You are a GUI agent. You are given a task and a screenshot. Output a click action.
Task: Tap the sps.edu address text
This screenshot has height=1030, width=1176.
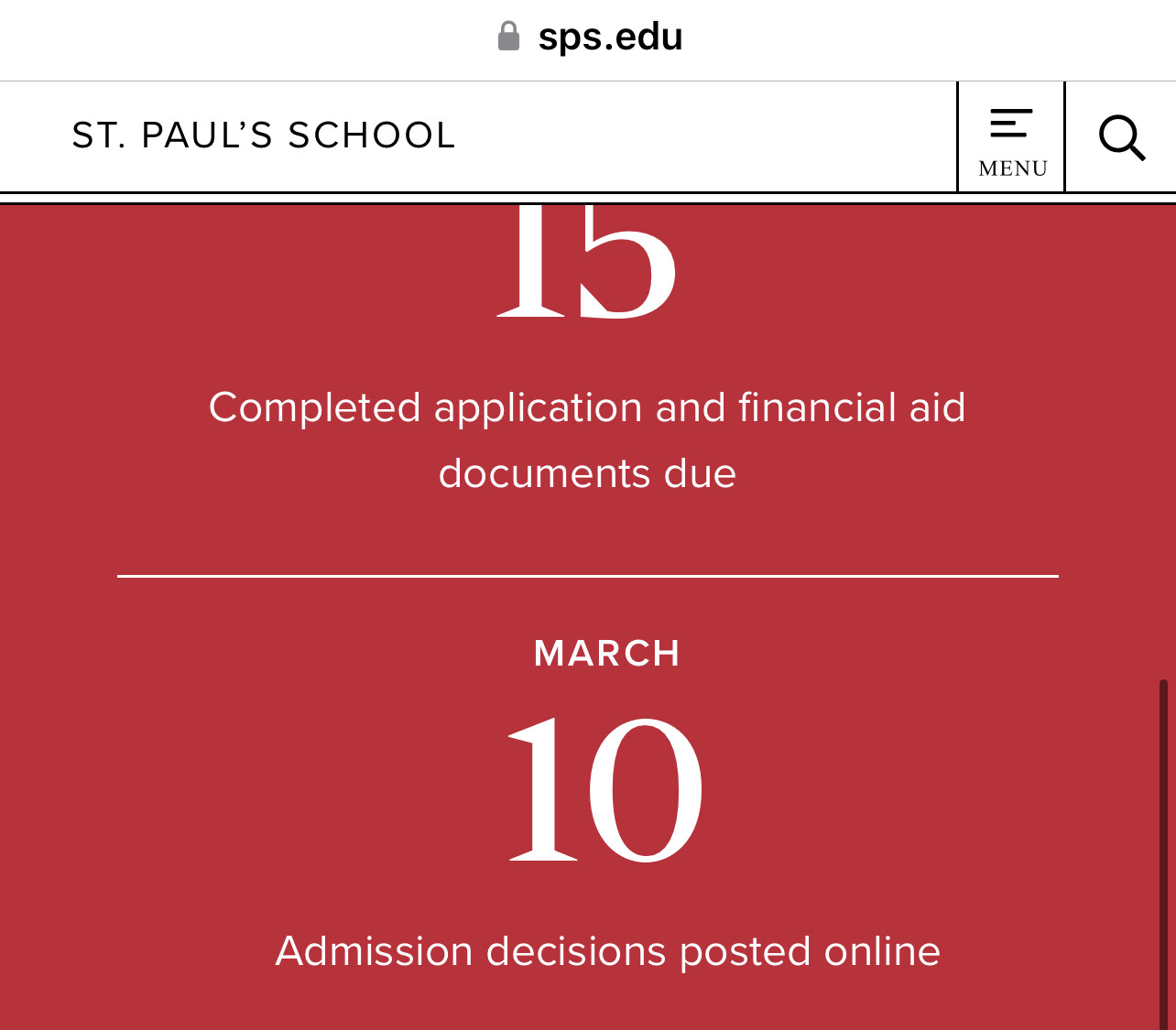click(x=610, y=37)
